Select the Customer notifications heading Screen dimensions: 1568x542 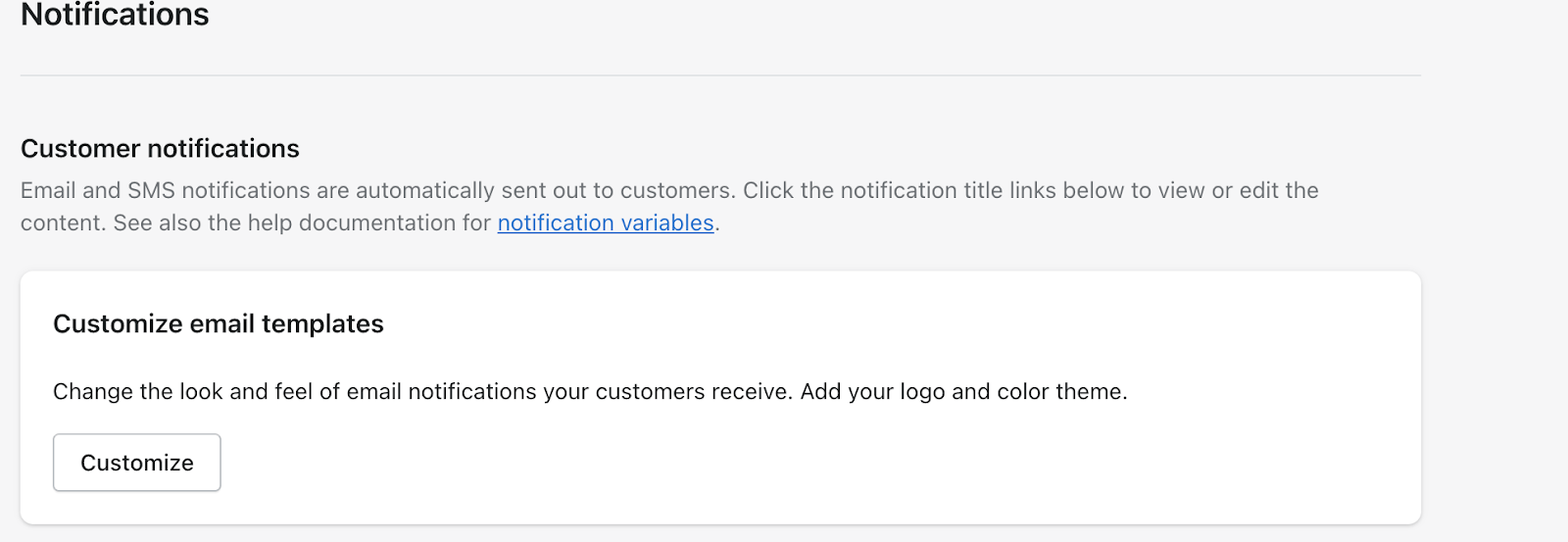[160, 149]
